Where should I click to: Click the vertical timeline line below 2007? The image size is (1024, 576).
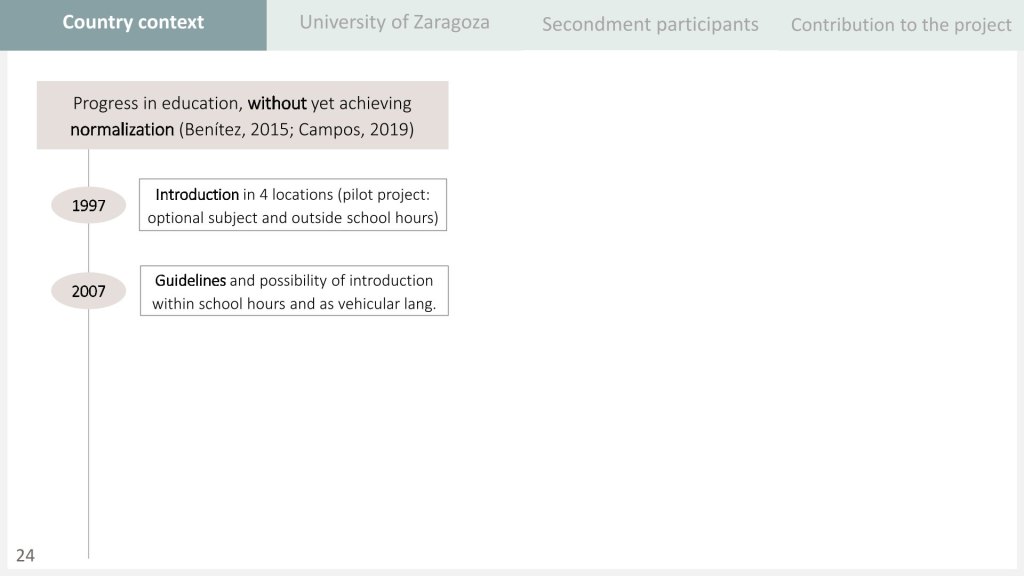click(88, 430)
